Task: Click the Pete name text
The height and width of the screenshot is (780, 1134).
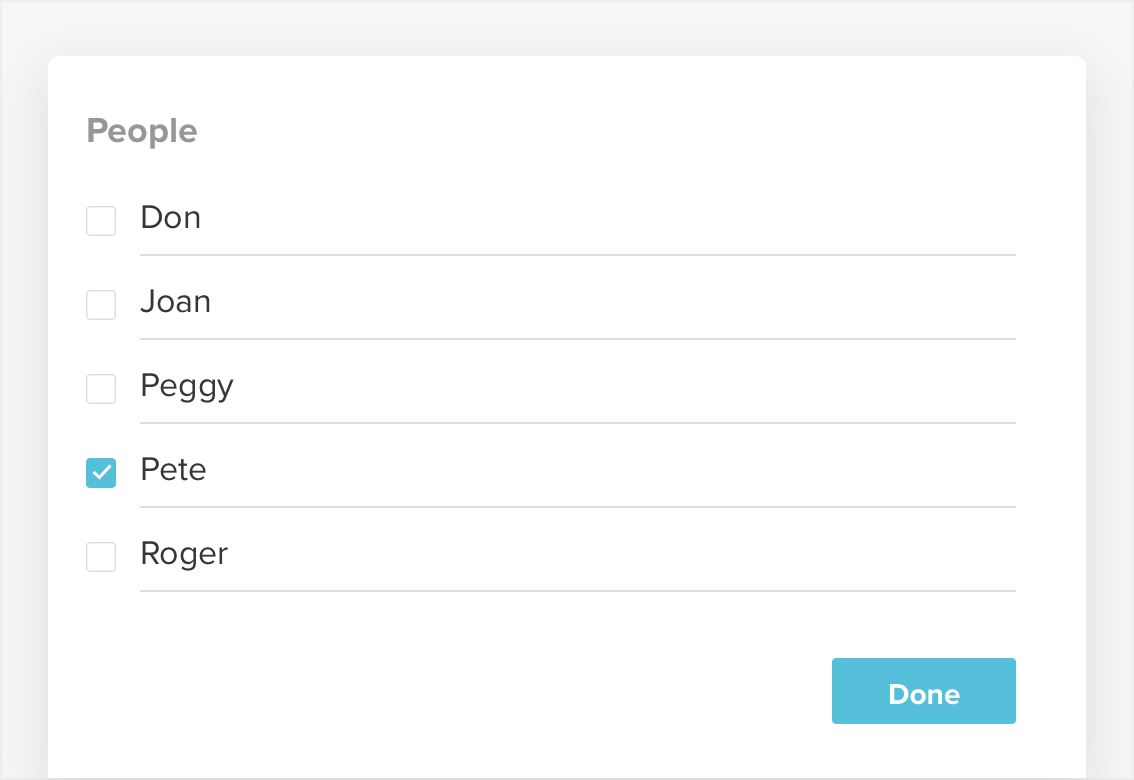Action: 173,470
